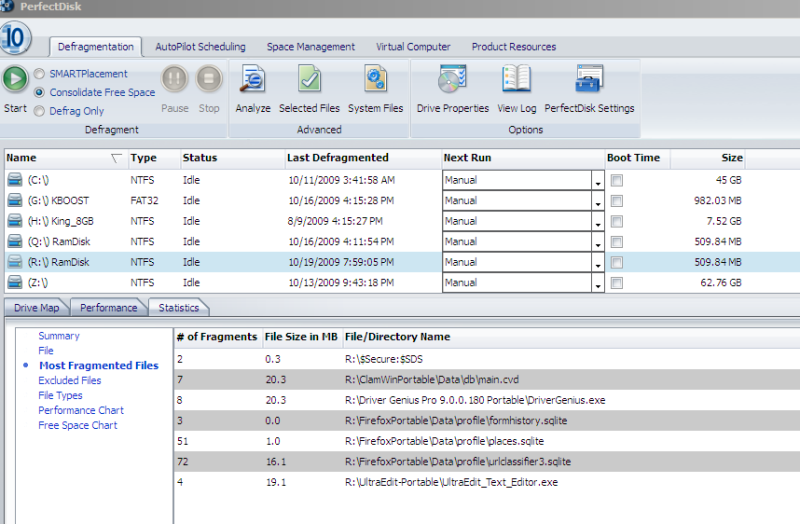The width and height of the screenshot is (800, 524).
Task: Open the Excluded Files link
Action: [x=69, y=380]
